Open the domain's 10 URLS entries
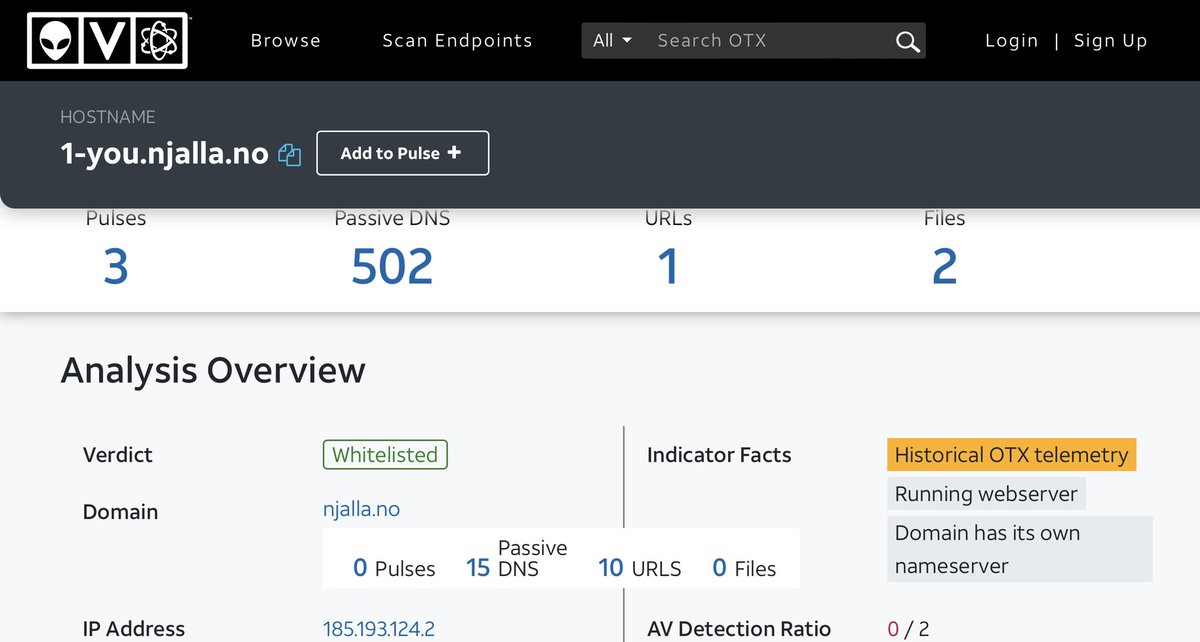 pyautogui.click(x=610, y=568)
